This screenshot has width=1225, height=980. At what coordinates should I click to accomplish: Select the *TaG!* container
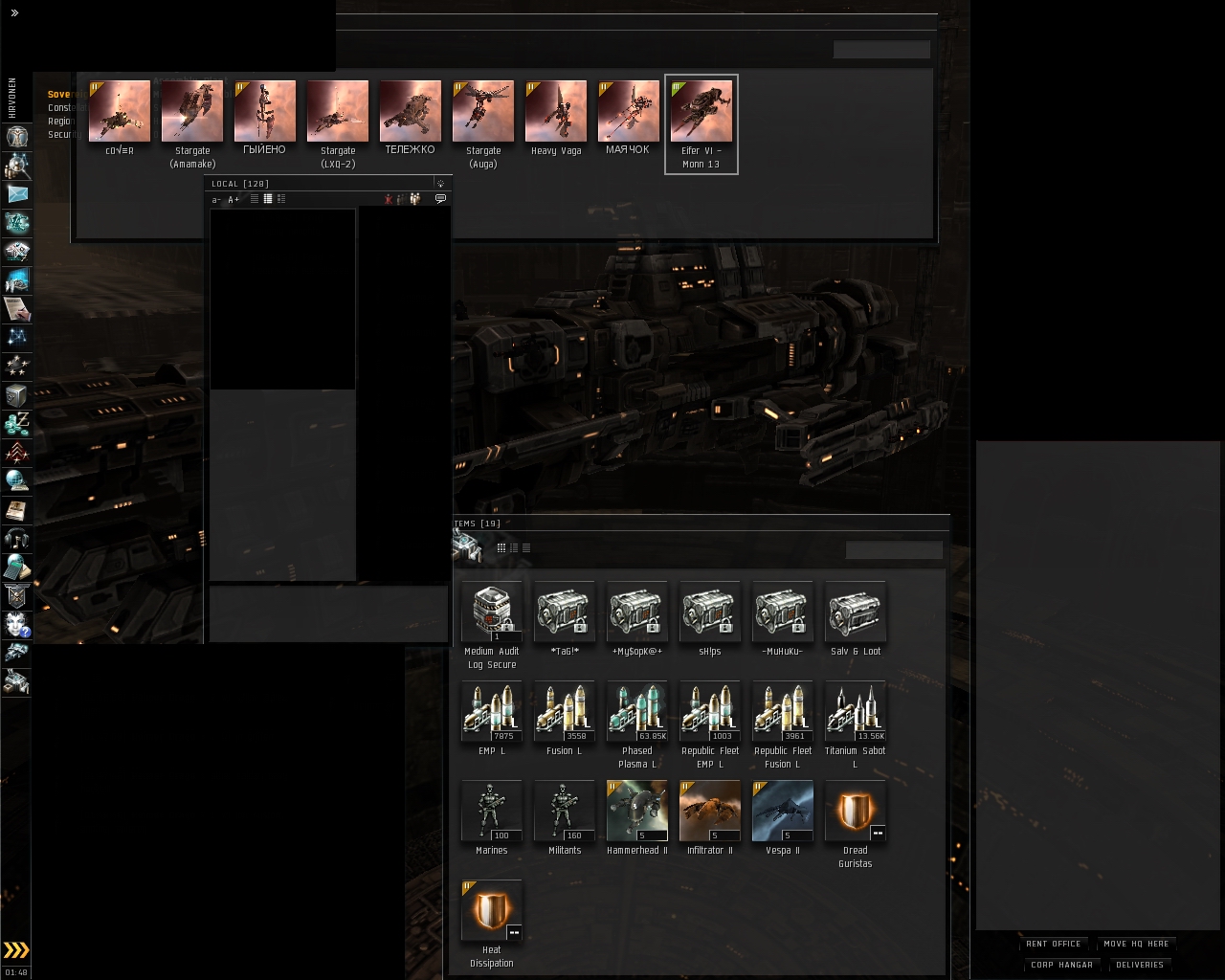point(565,619)
